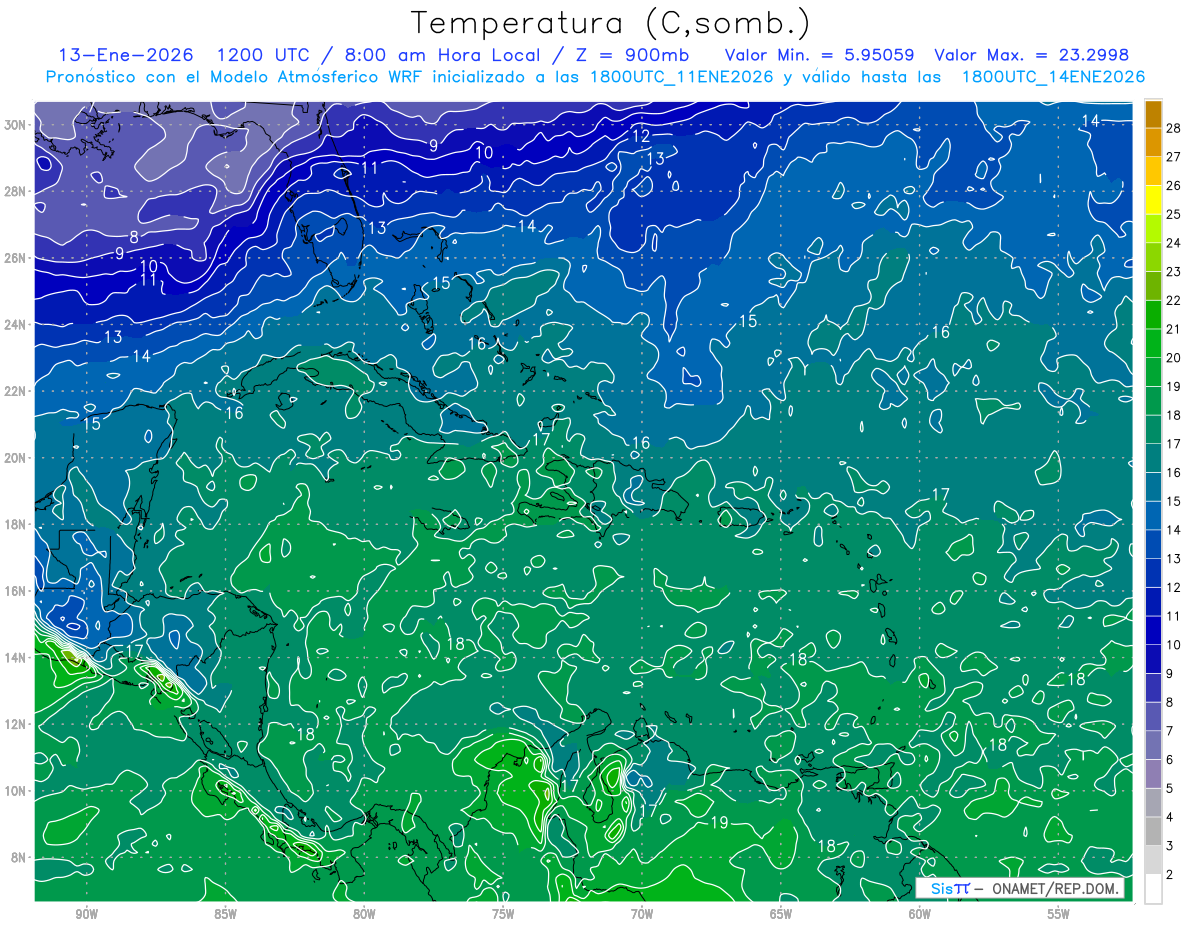Click the color scale label 6
1200x927 pixels.
[1170, 760]
